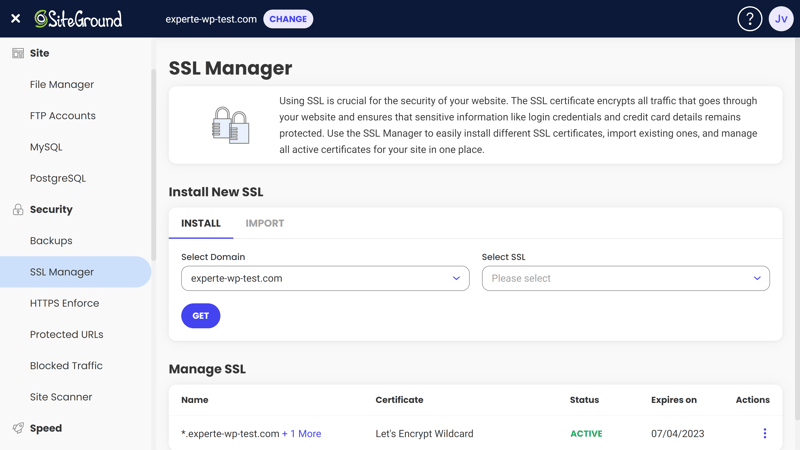800x450 pixels.
Task: Click the experte-wp-test.com site name in header
Action: click(211, 19)
